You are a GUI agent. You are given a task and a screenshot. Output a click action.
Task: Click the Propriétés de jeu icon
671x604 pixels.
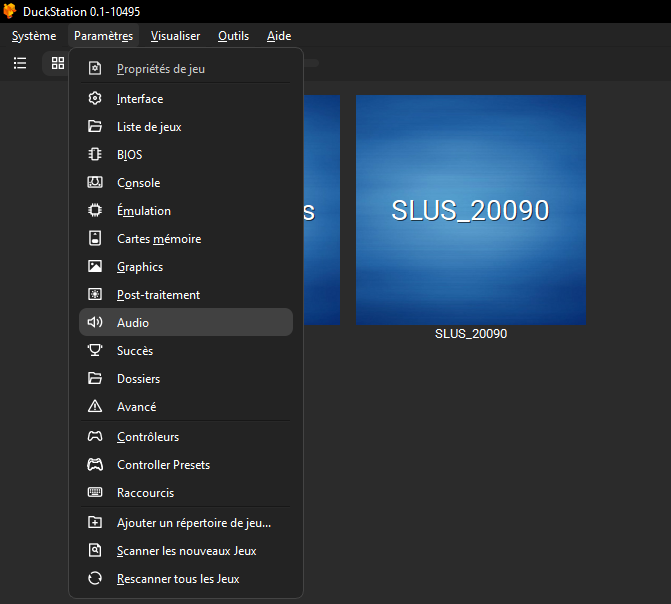(x=95, y=68)
